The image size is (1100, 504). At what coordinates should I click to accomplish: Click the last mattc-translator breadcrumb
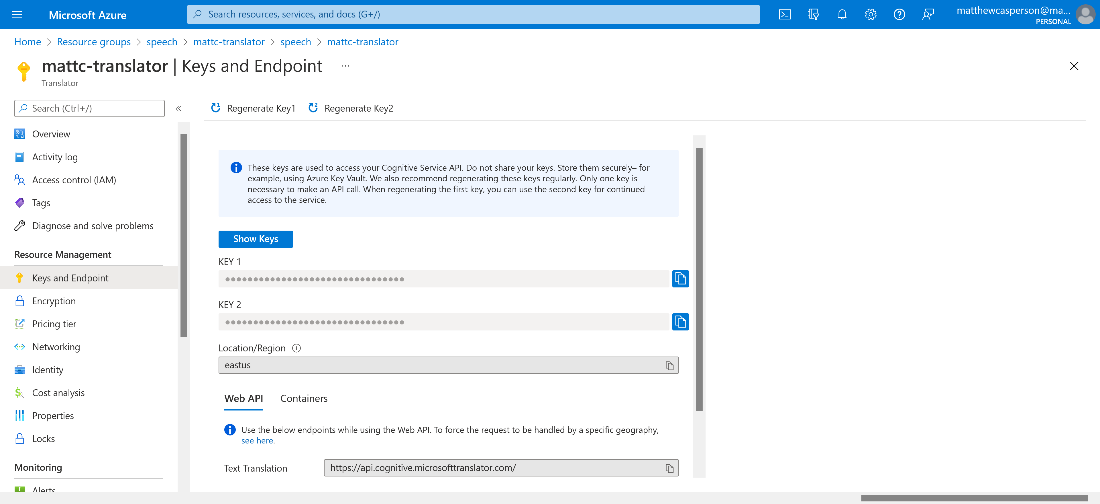click(x=363, y=42)
